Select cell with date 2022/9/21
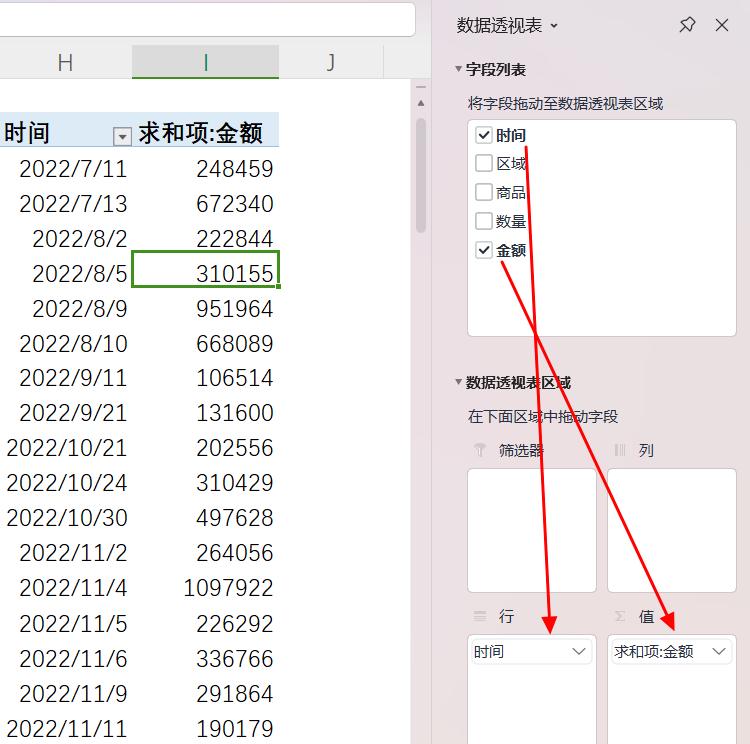The width and height of the screenshot is (750, 744). coord(66,413)
